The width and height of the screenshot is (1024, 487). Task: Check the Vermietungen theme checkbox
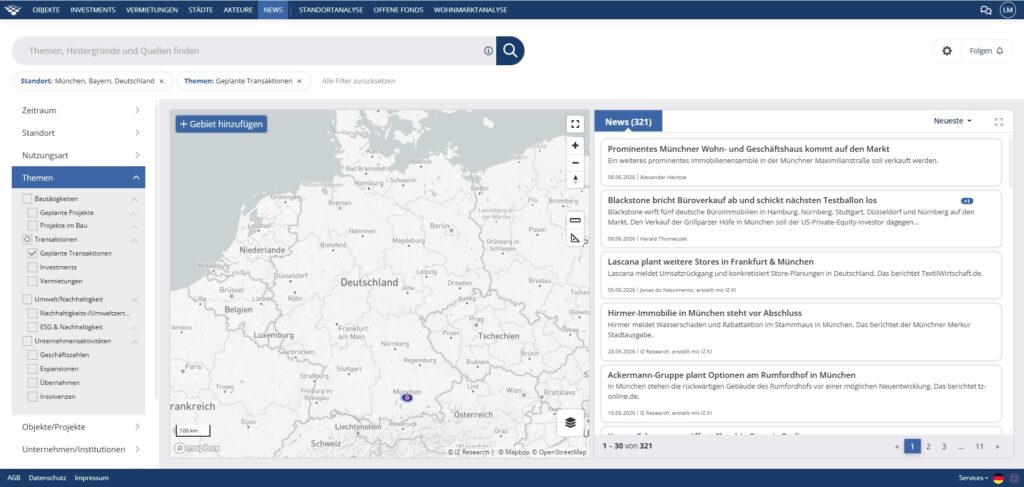[x=32, y=281]
